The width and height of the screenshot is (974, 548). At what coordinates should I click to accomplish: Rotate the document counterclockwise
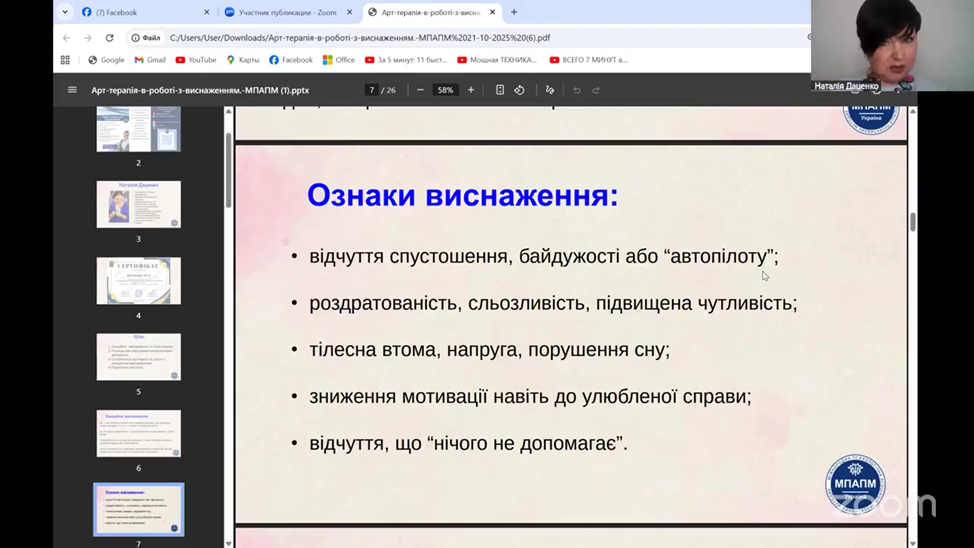pyautogui.click(x=519, y=90)
